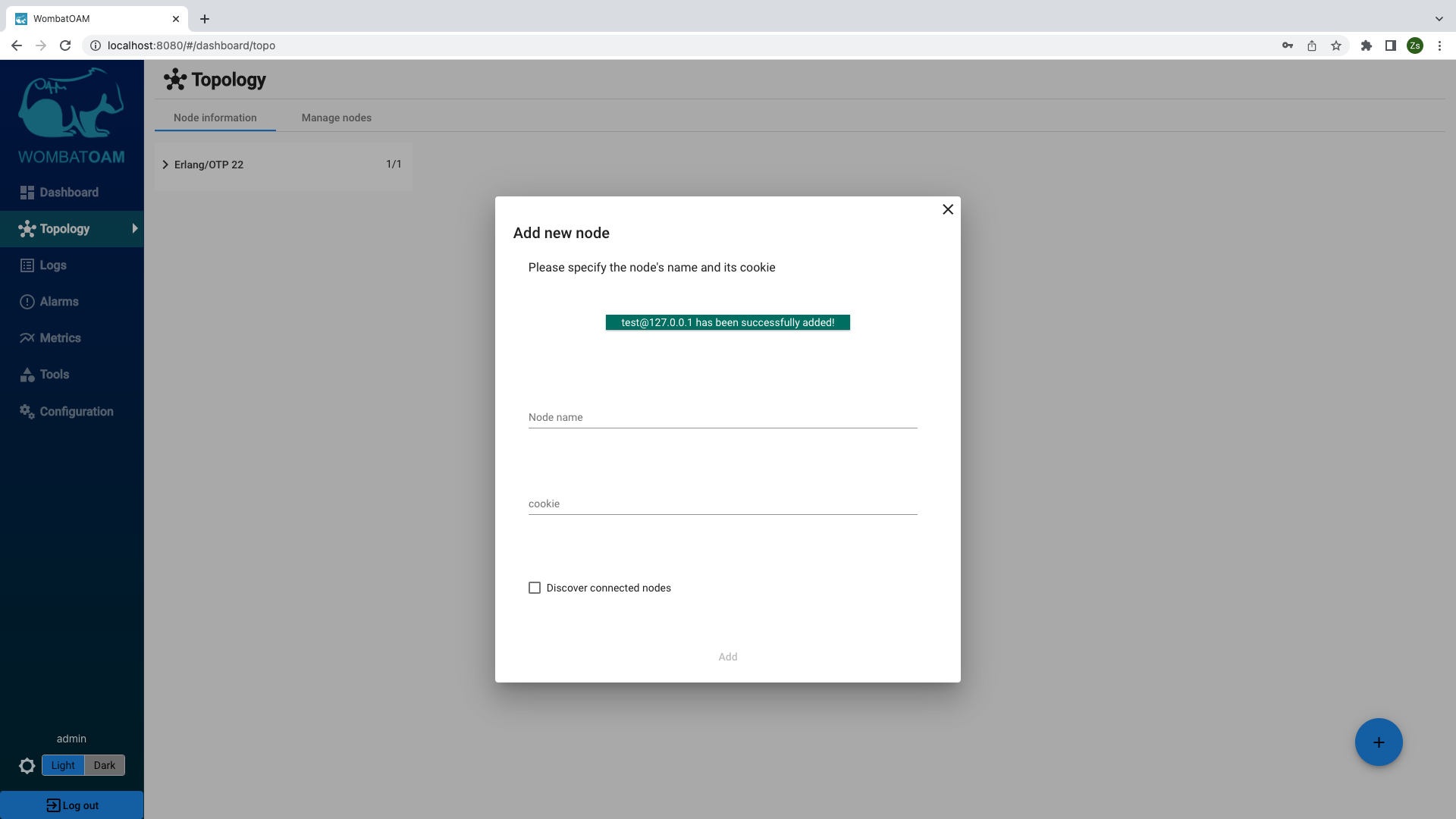The height and width of the screenshot is (819, 1456).
Task: Click the WombatOAM logo
Action: [x=71, y=115]
